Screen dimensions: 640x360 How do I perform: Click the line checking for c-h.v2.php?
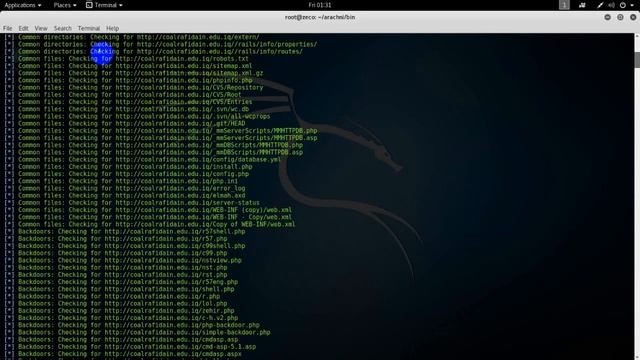[x=121, y=318]
